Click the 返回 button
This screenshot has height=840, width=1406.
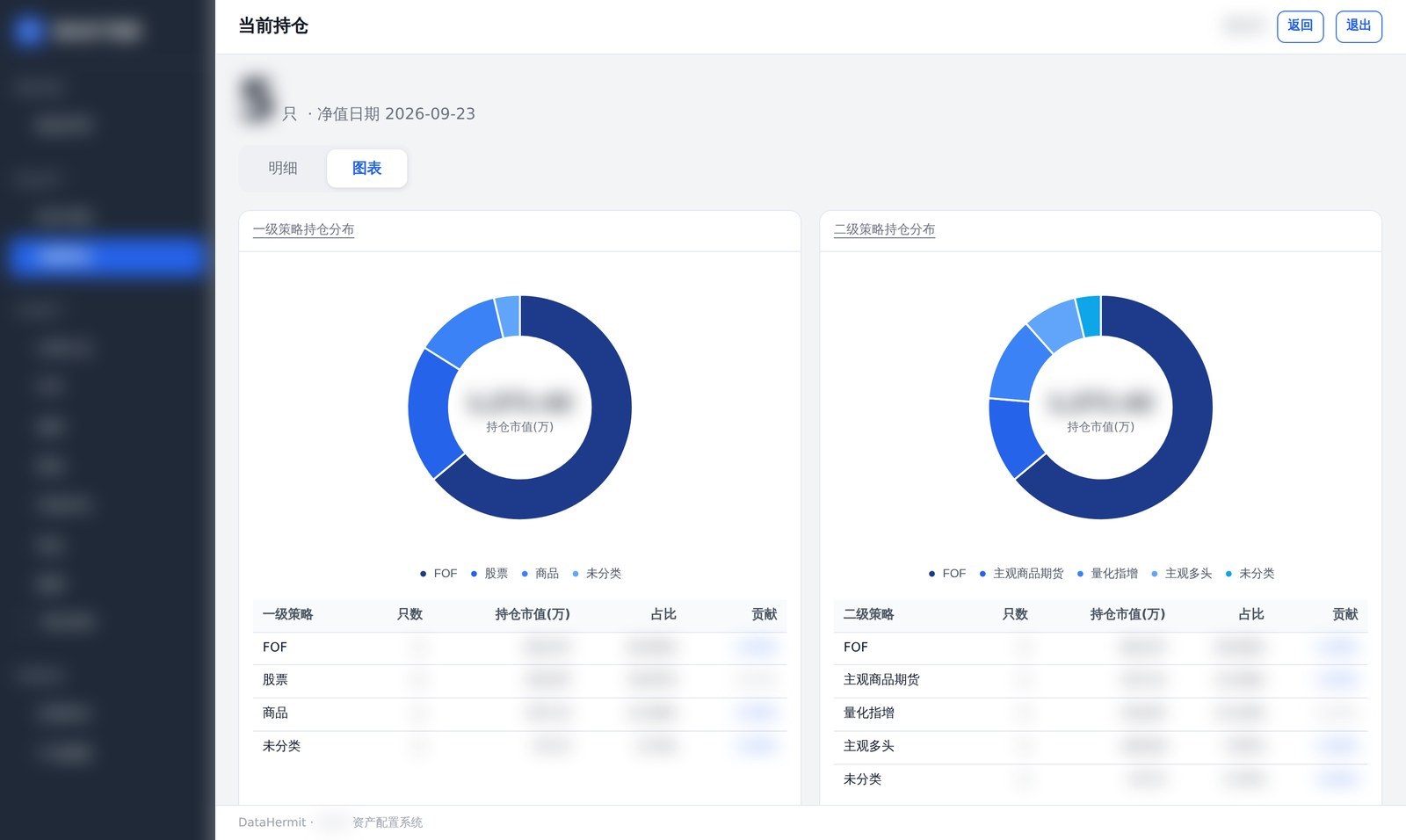tap(1300, 26)
